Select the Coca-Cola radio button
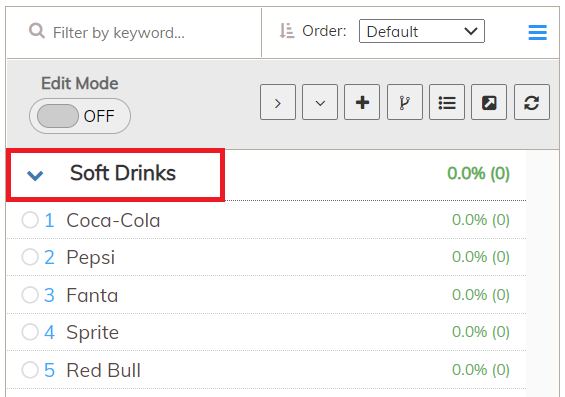Screen dimensions: 565x397 (30, 220)
